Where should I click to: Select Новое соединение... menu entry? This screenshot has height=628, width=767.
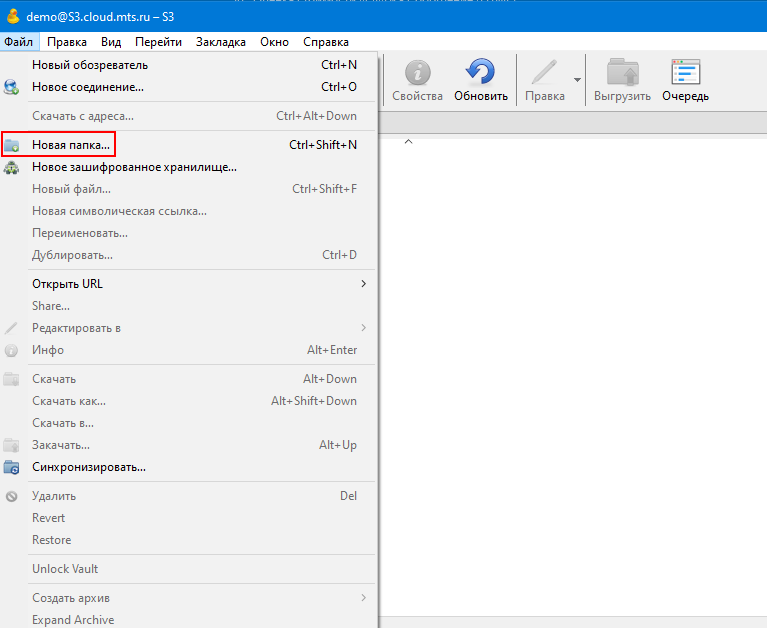[x=88, y=87]
